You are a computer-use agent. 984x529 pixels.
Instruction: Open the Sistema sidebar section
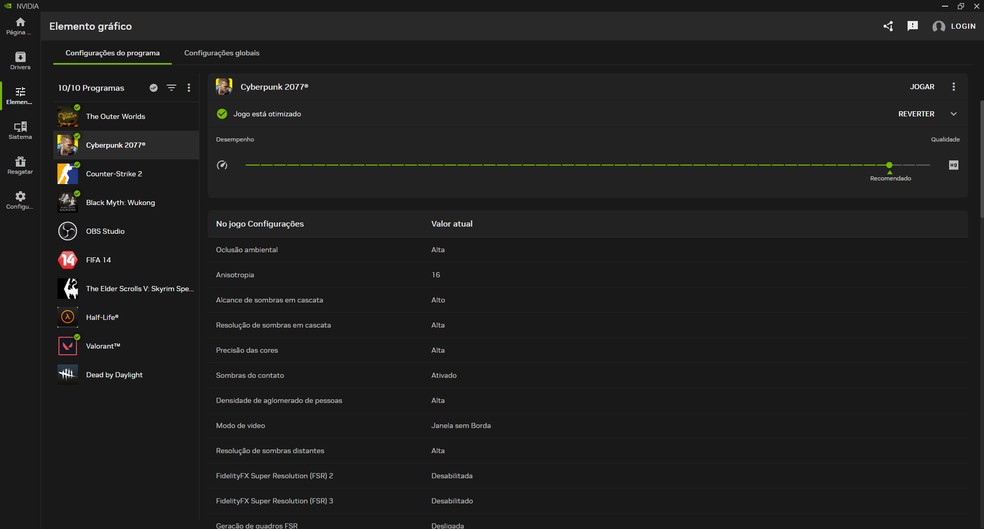click(x=20, y=131)
